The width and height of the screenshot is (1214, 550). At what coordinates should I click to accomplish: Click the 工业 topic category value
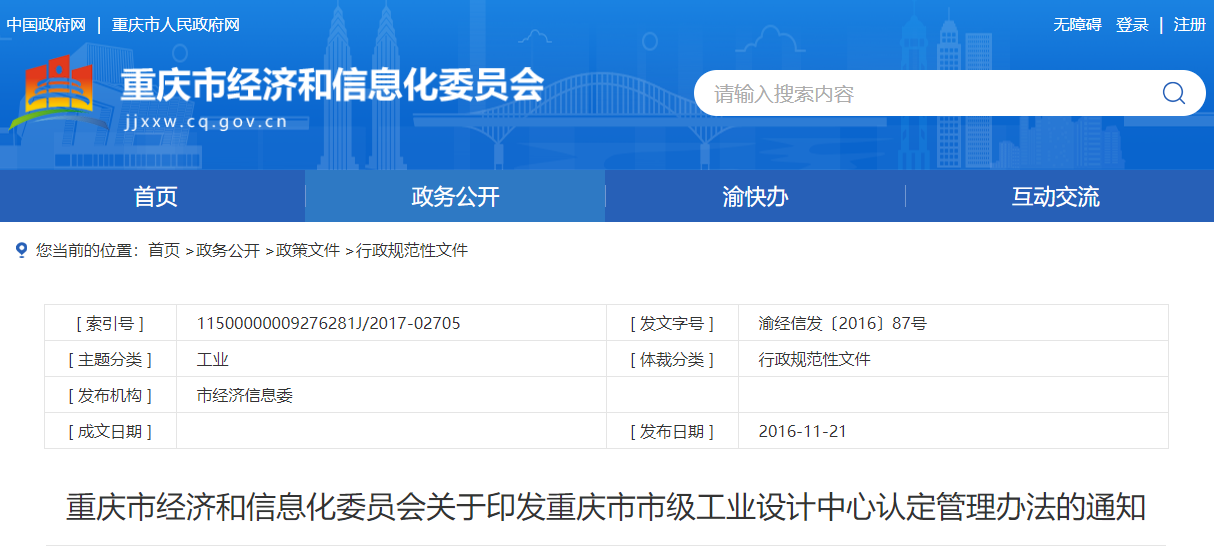(213, 359)
